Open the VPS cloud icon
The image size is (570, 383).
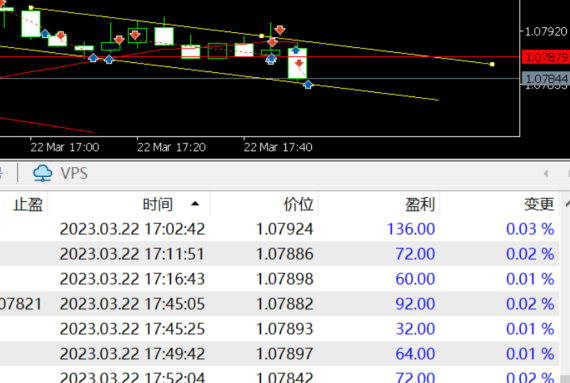tap(43, 173)
